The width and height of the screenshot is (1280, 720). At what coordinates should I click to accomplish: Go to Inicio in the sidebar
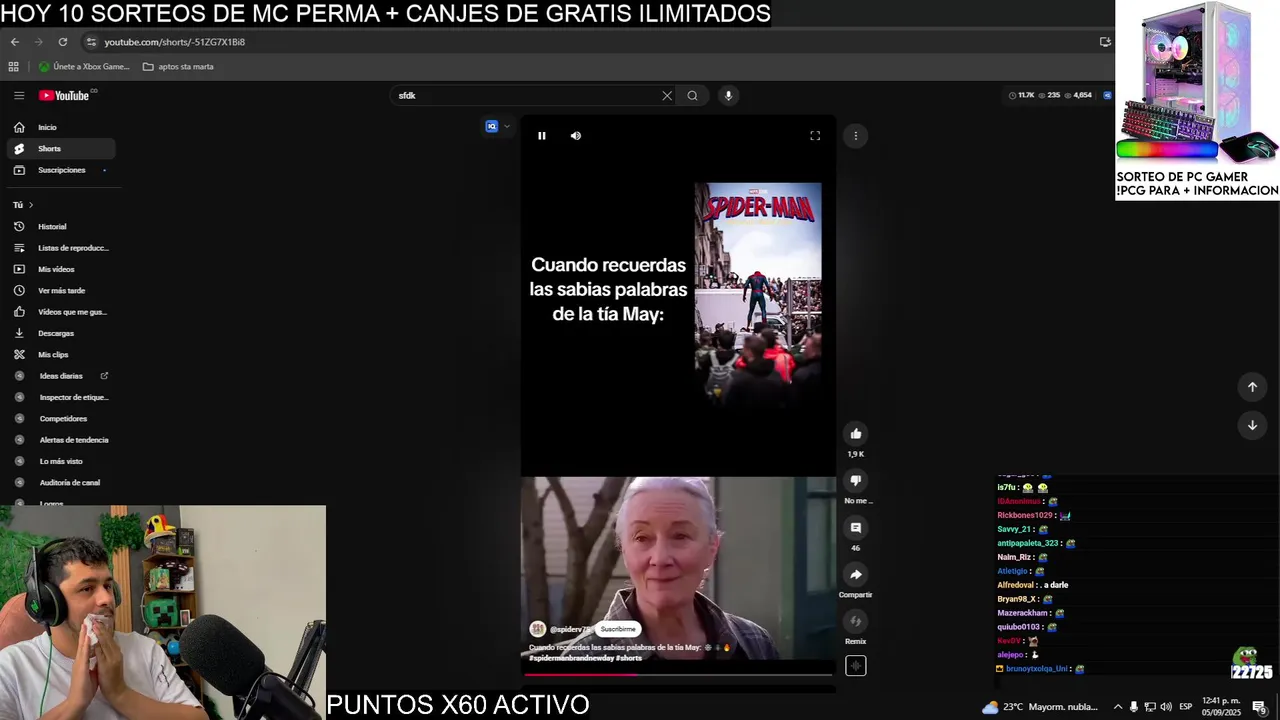click(x=60, y=127)
